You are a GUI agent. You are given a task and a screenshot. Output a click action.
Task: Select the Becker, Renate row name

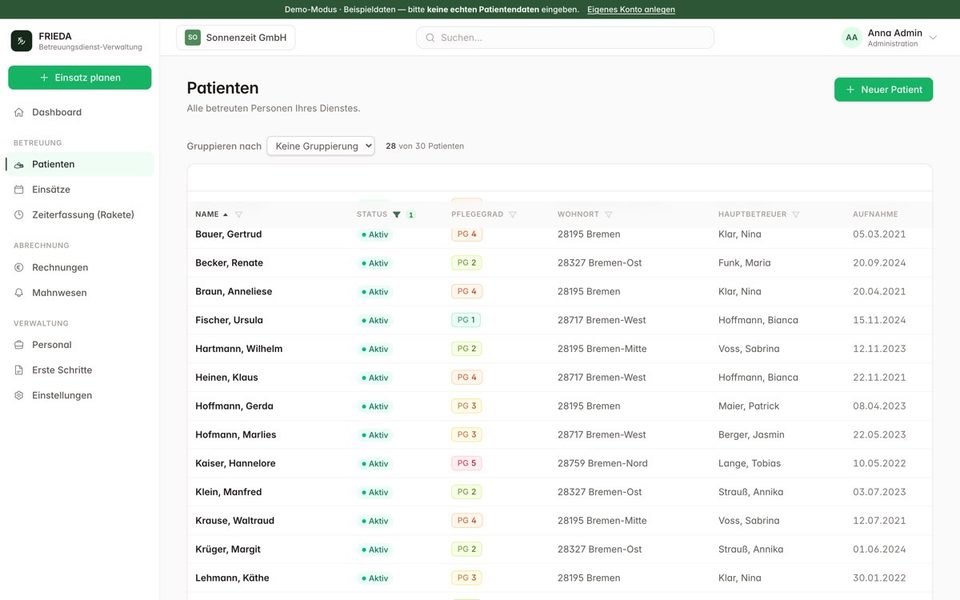coord(229,263)
